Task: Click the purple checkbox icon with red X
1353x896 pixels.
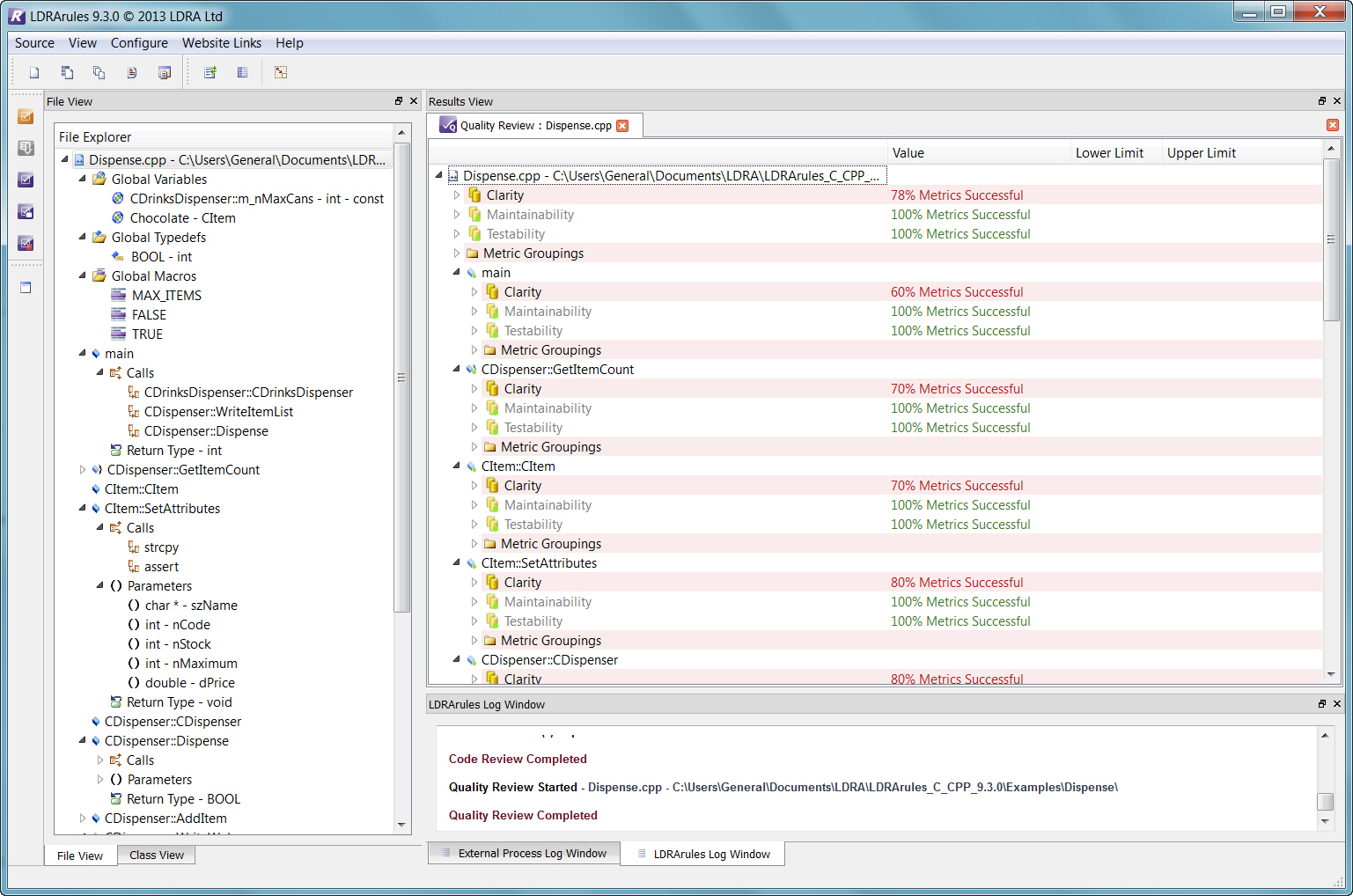Action: tap(26, 243)
